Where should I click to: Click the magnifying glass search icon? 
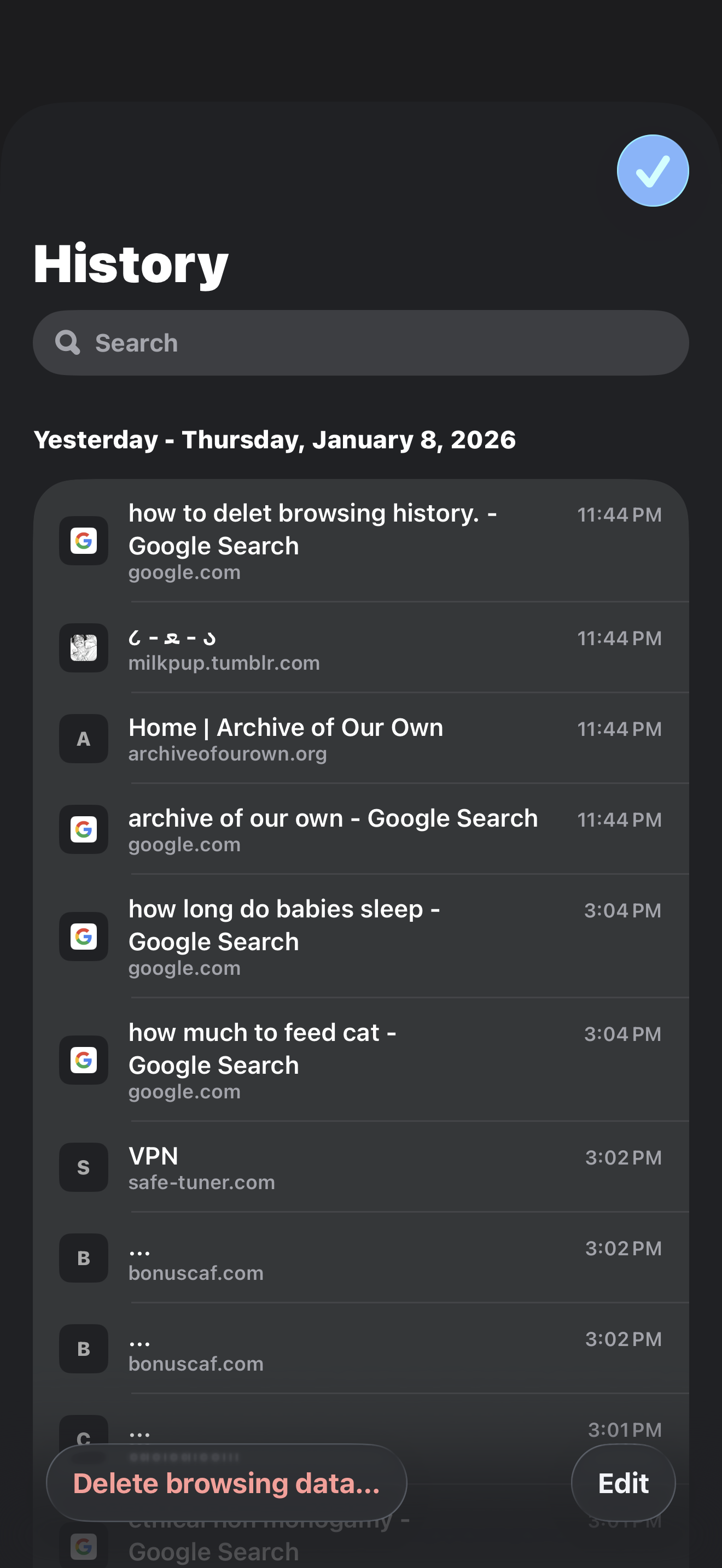[x=68, y=343]
